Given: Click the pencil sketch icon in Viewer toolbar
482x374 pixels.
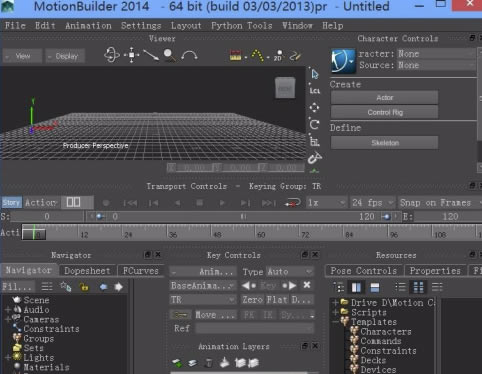Looking at the screenshot, I should (295, 56).
